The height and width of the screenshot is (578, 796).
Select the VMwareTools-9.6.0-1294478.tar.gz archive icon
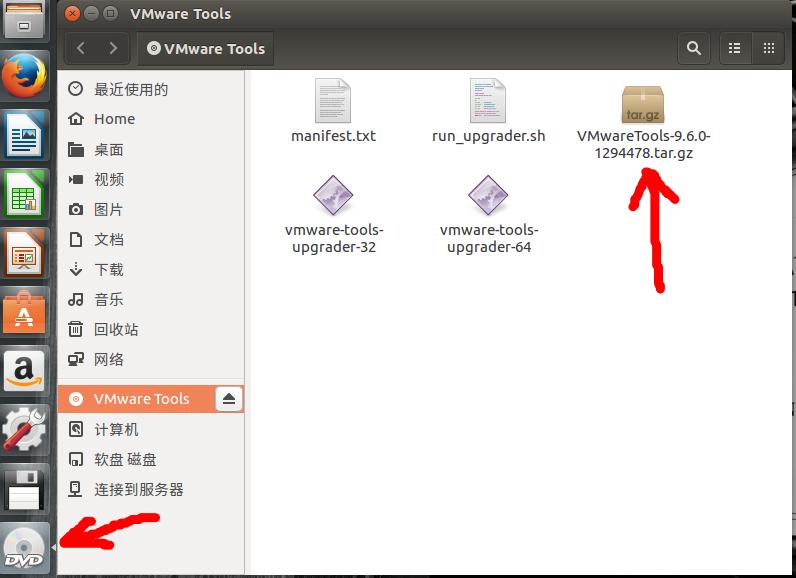(x=643, y=104)
